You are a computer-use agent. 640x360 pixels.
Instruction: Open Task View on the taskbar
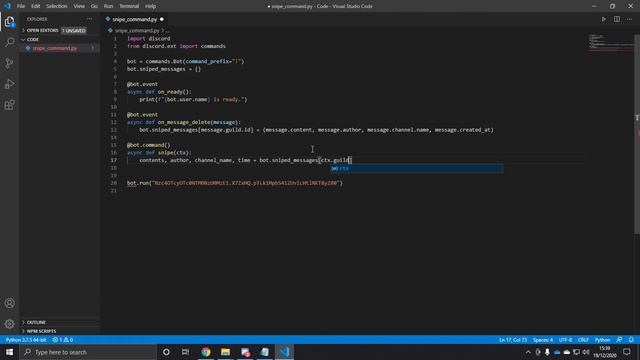point(185,352)
